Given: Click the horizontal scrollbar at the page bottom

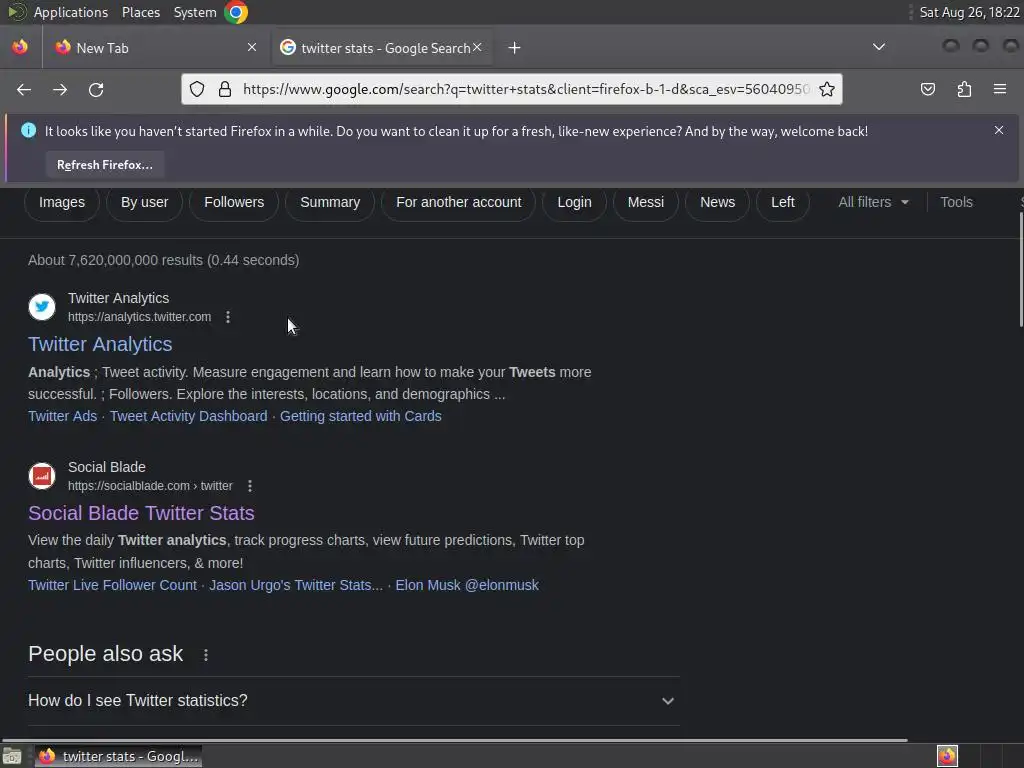Looking at the screenshot, I should [455, 740].
